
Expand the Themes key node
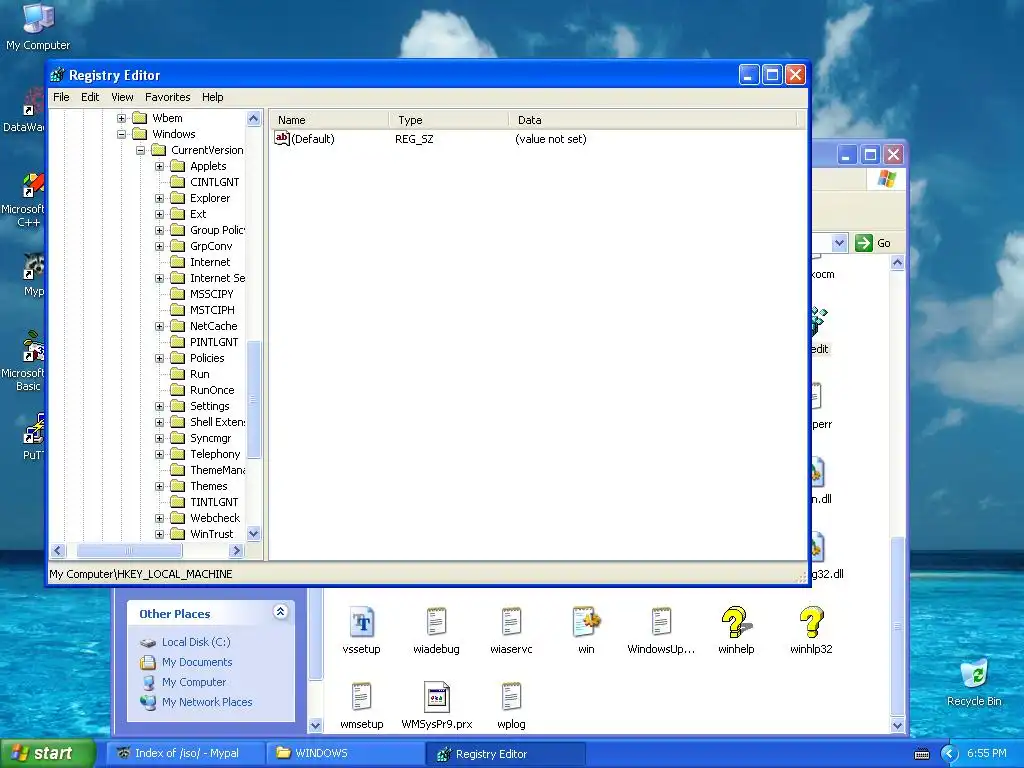pos(159,487)
